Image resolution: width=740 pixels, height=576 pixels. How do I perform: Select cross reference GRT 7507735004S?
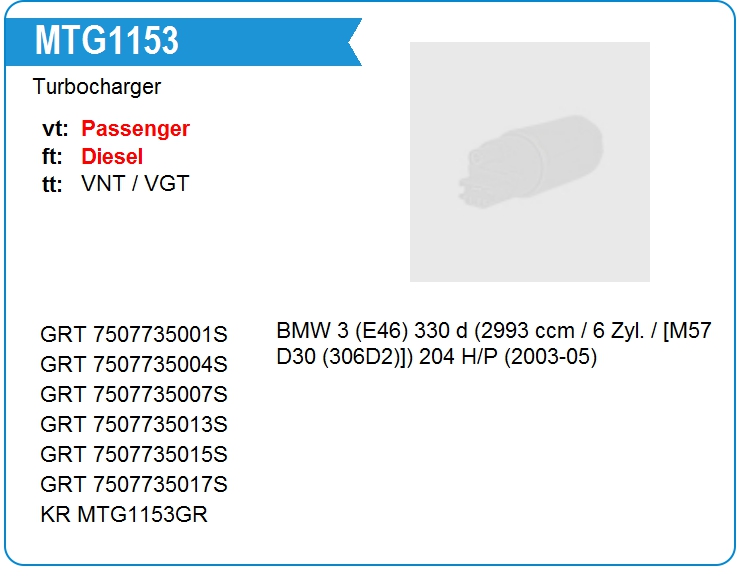point(134,364)
